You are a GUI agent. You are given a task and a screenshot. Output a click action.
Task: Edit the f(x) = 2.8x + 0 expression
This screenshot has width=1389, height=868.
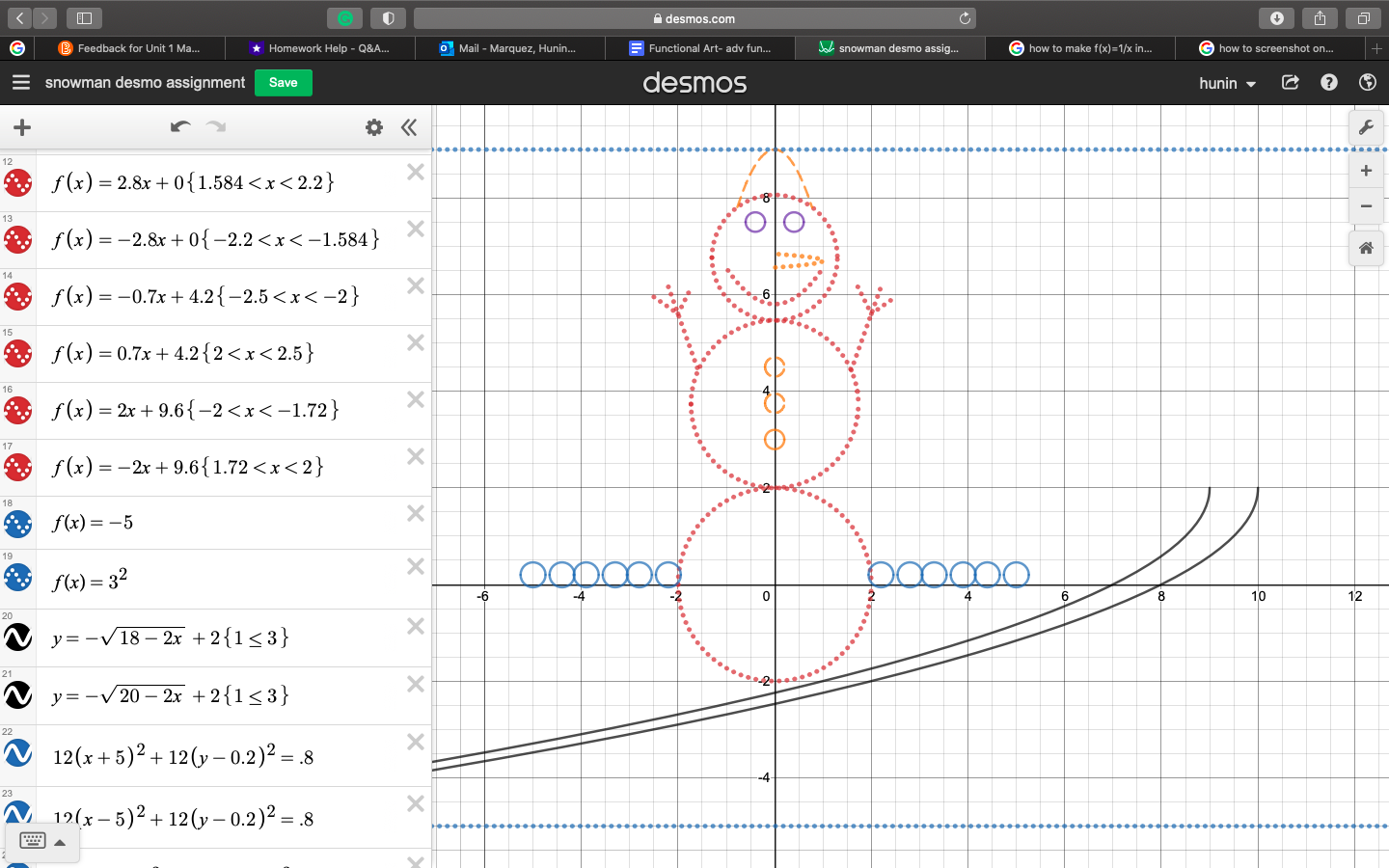pyautogui.click(x=193, y=182)
